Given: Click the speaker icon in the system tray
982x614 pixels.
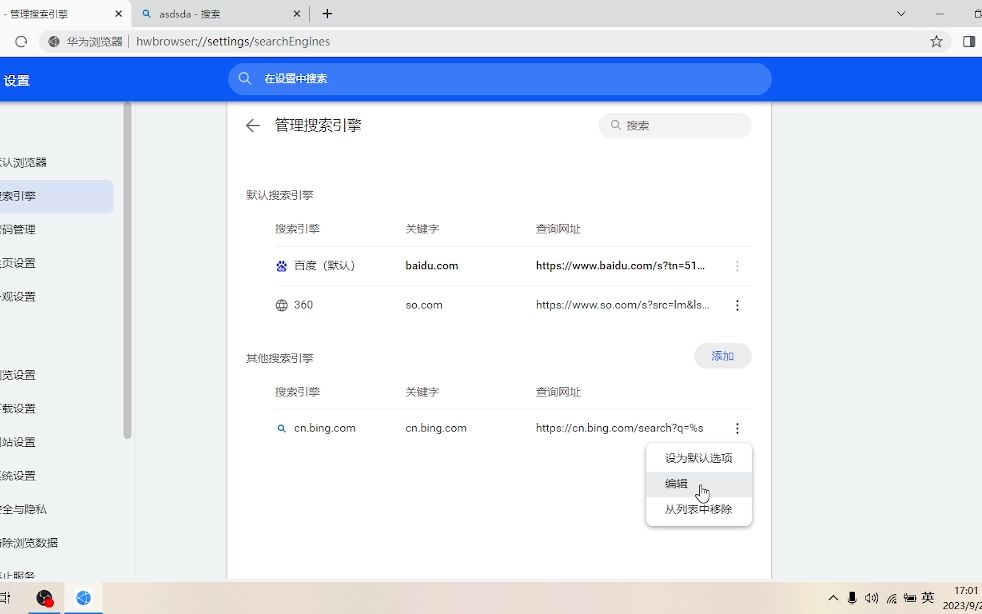Looking at the screenshot, I should [x=871, y=597].
